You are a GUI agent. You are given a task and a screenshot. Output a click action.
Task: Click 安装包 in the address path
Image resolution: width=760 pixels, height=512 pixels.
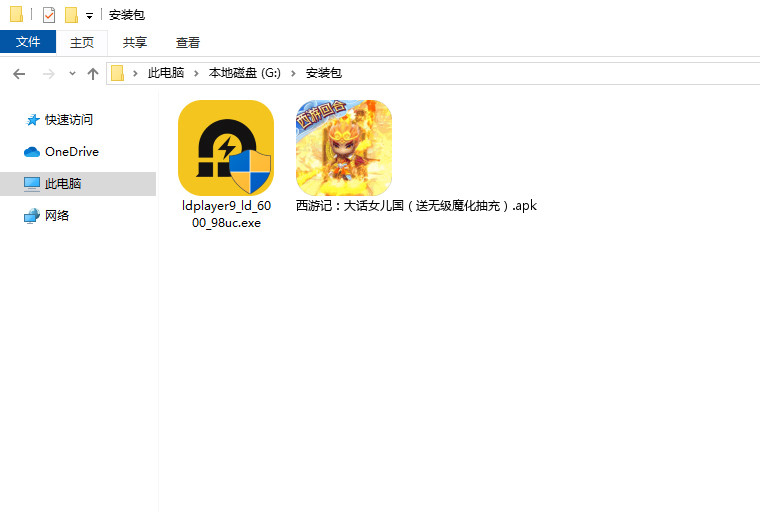click(324, 73)
